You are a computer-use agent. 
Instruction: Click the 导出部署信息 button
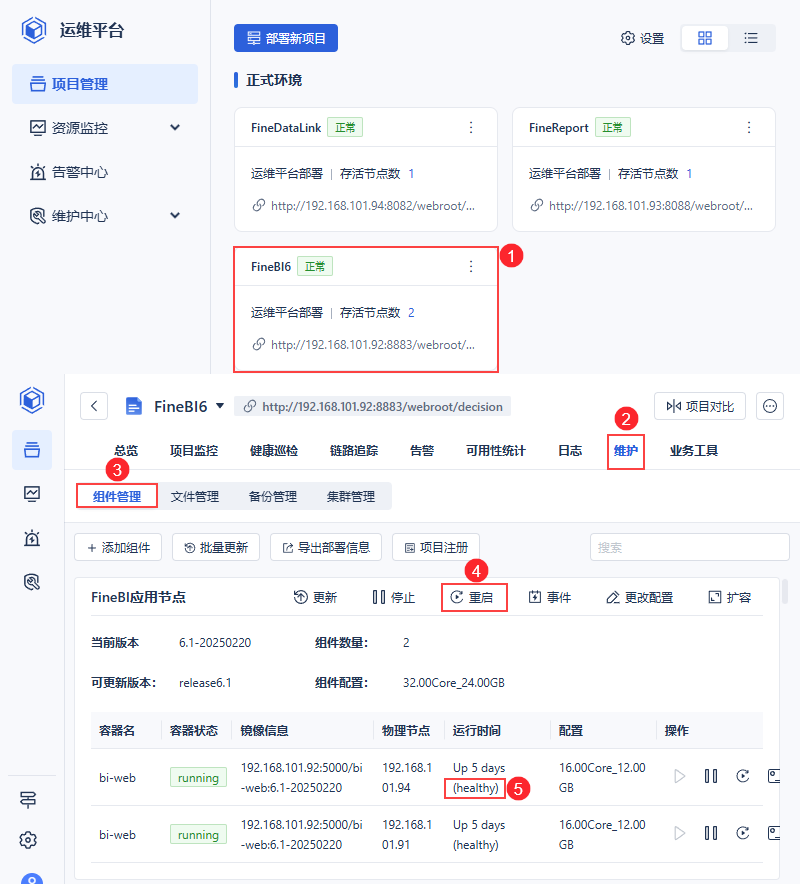click(326, 547)
